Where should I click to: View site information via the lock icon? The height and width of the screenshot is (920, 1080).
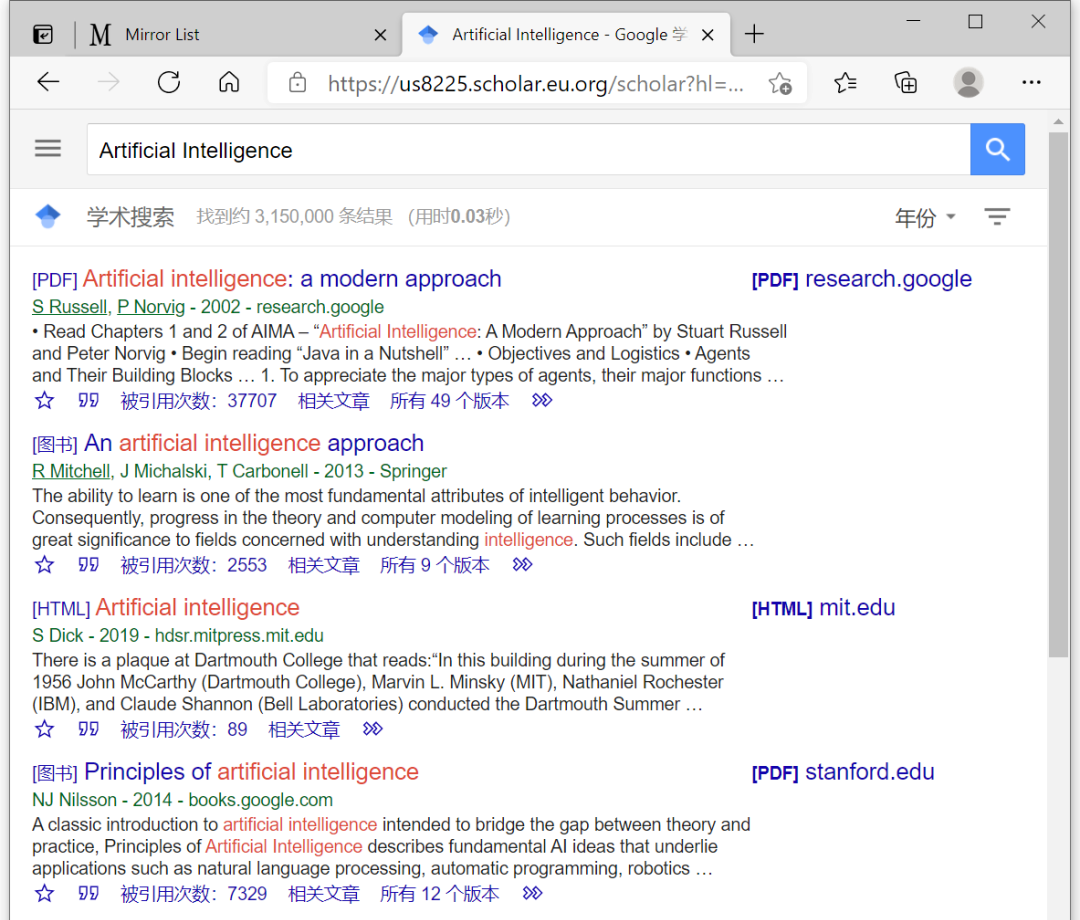point(298,83)
